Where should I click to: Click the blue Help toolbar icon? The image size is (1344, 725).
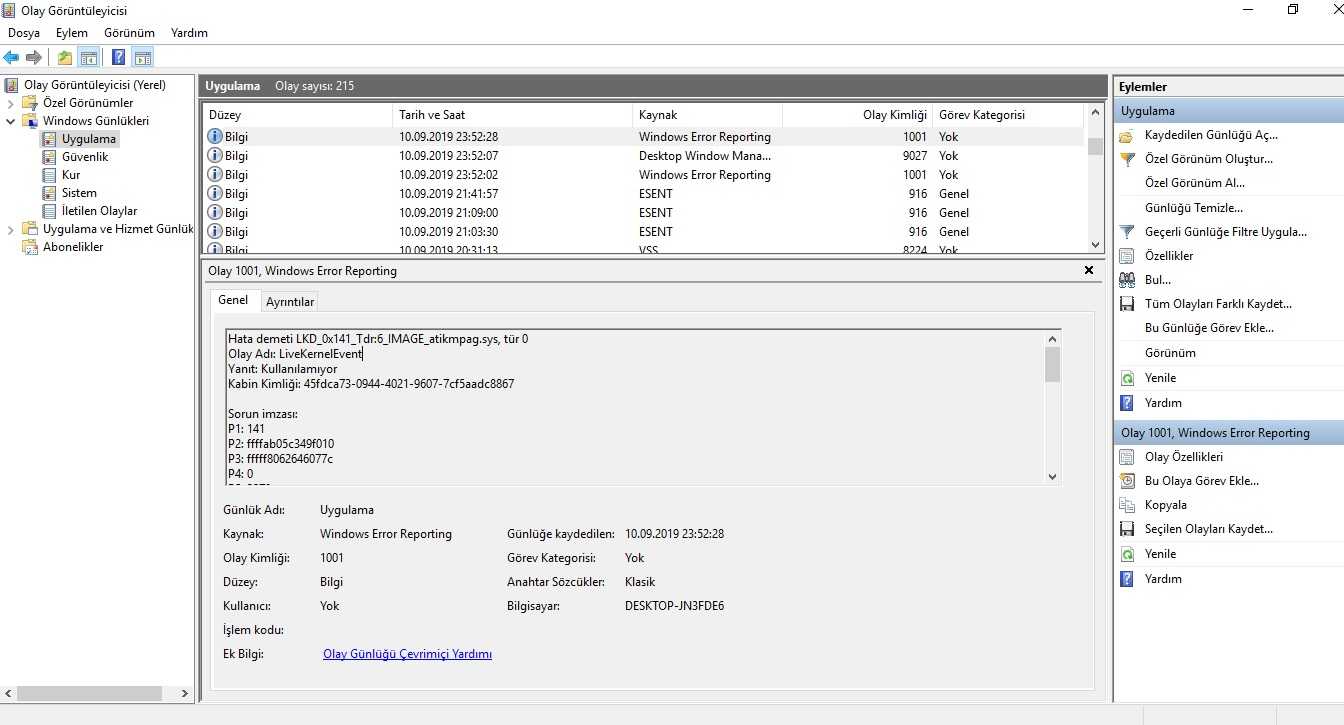[x=119, y=57]
